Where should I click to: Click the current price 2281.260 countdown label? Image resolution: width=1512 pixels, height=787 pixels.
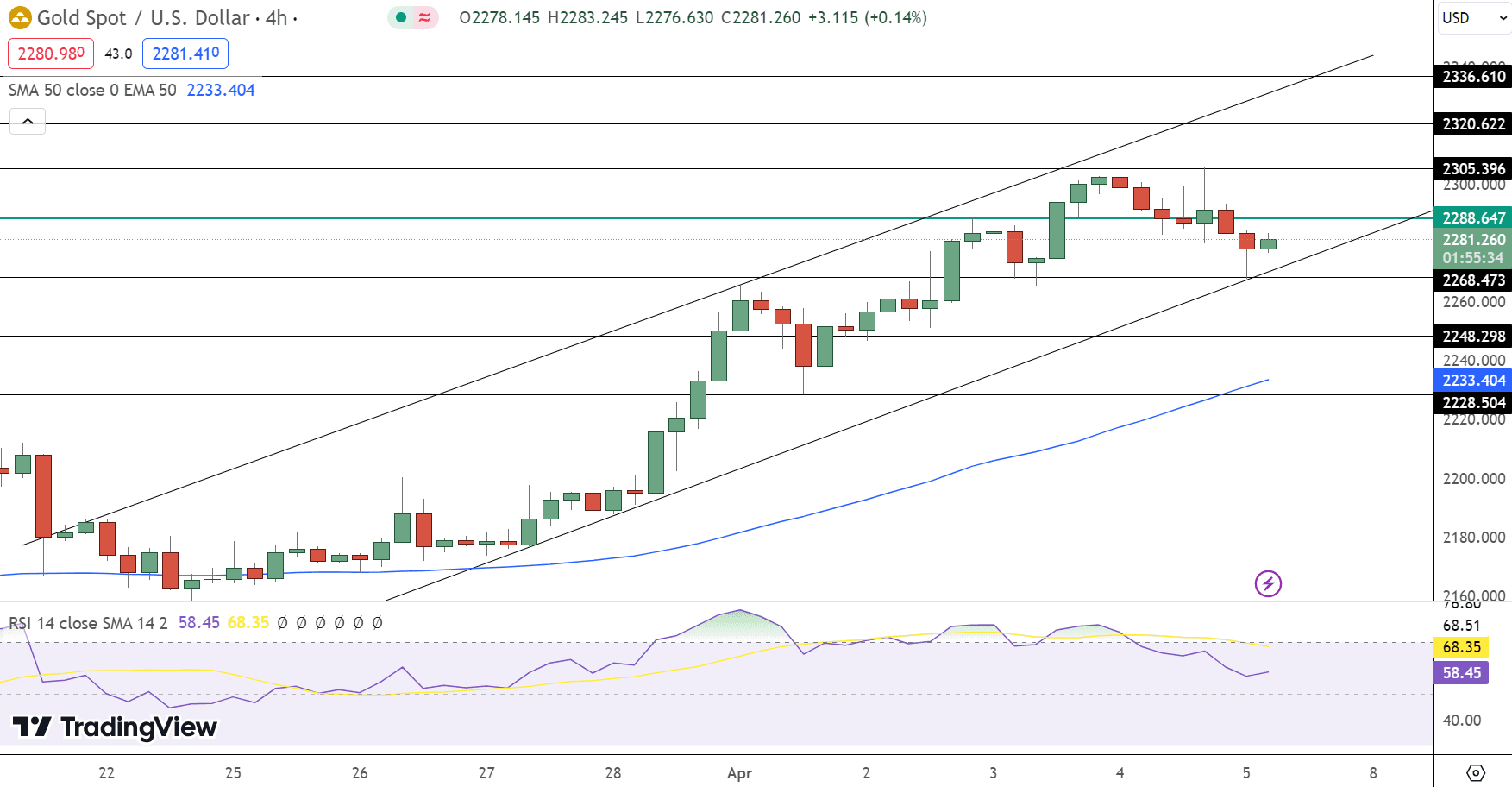(1473, 249)
